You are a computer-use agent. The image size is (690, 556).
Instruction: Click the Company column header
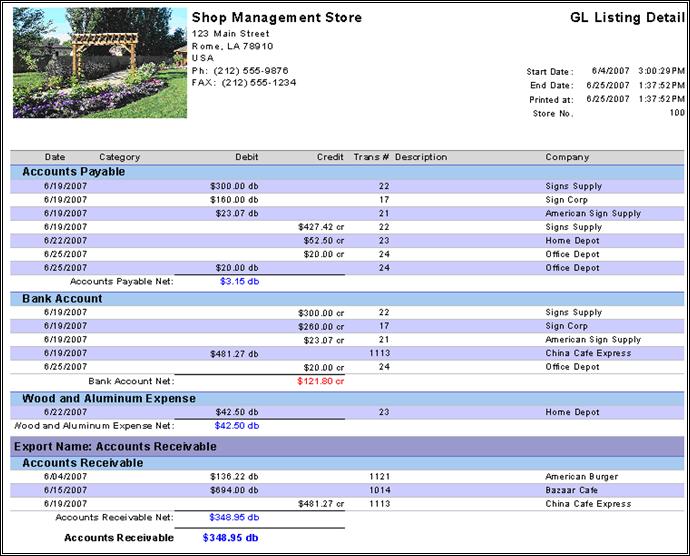(x=567, y=157)
